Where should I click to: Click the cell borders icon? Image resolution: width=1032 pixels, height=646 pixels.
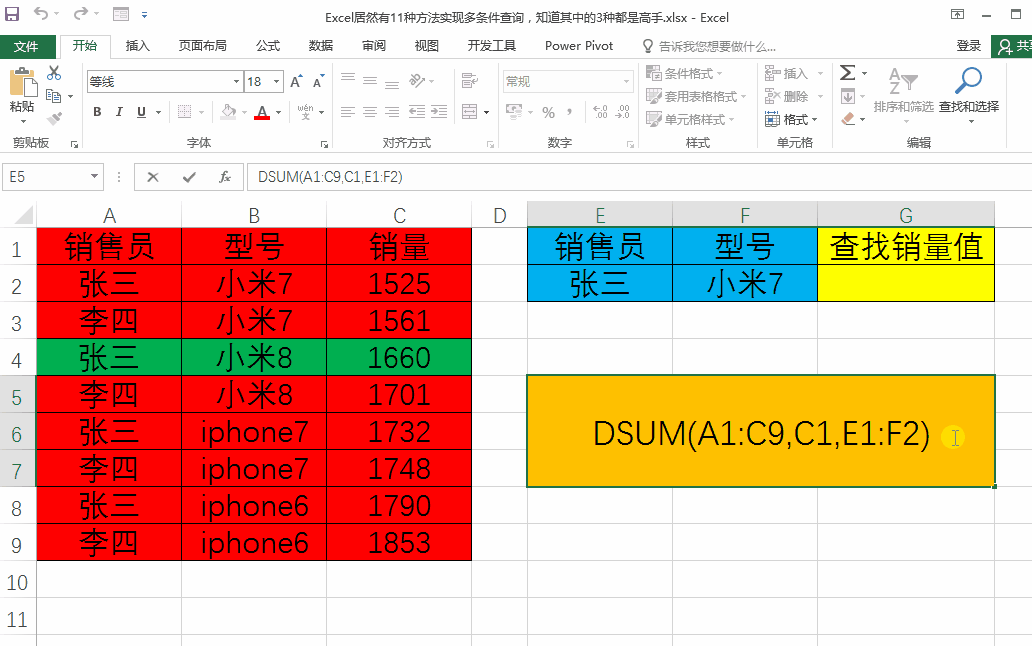(x=185, y=112)
